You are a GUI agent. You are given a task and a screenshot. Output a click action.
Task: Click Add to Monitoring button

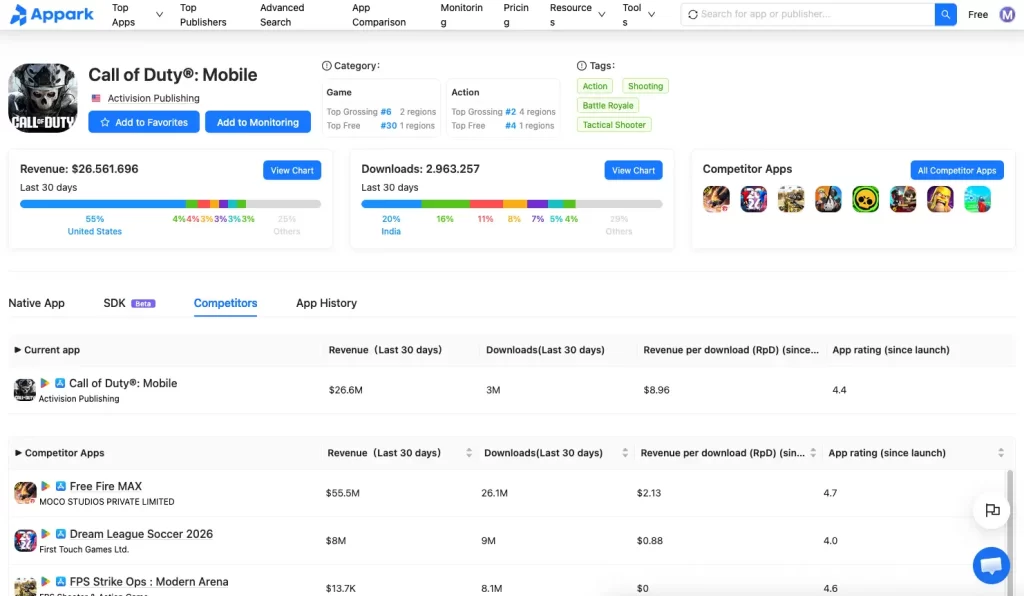coord(257,122)
